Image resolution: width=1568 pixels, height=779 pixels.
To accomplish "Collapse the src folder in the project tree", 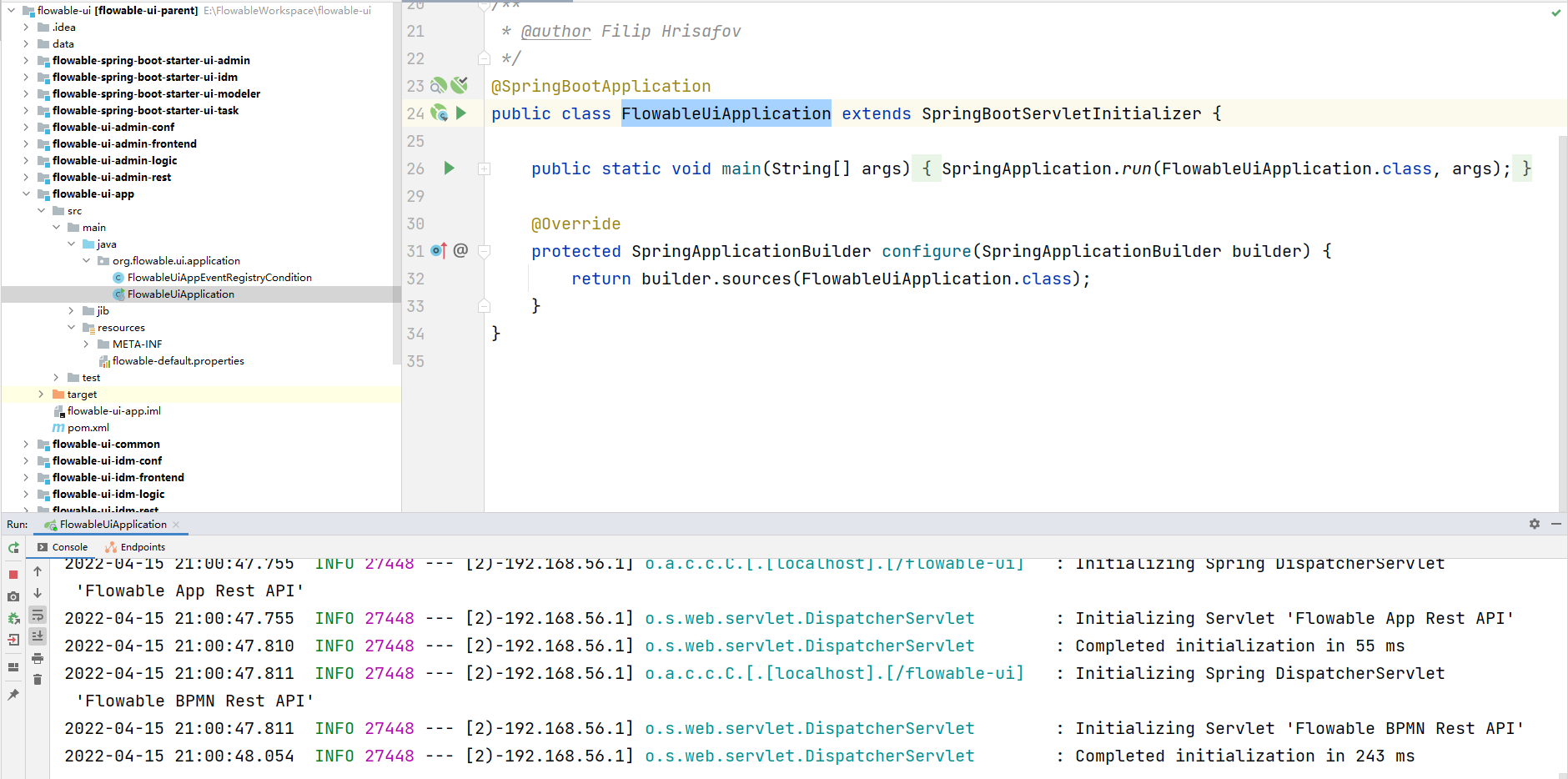I will 41,210.
